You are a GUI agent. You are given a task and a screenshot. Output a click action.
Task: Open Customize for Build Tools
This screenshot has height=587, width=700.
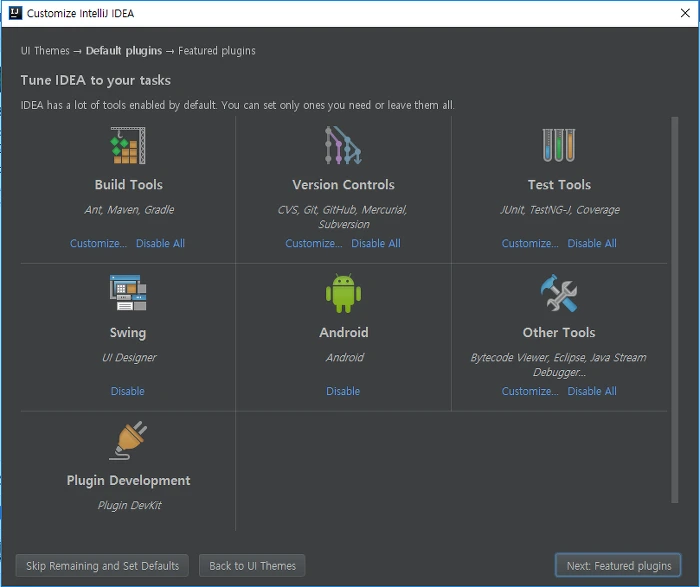coord(99,243)
